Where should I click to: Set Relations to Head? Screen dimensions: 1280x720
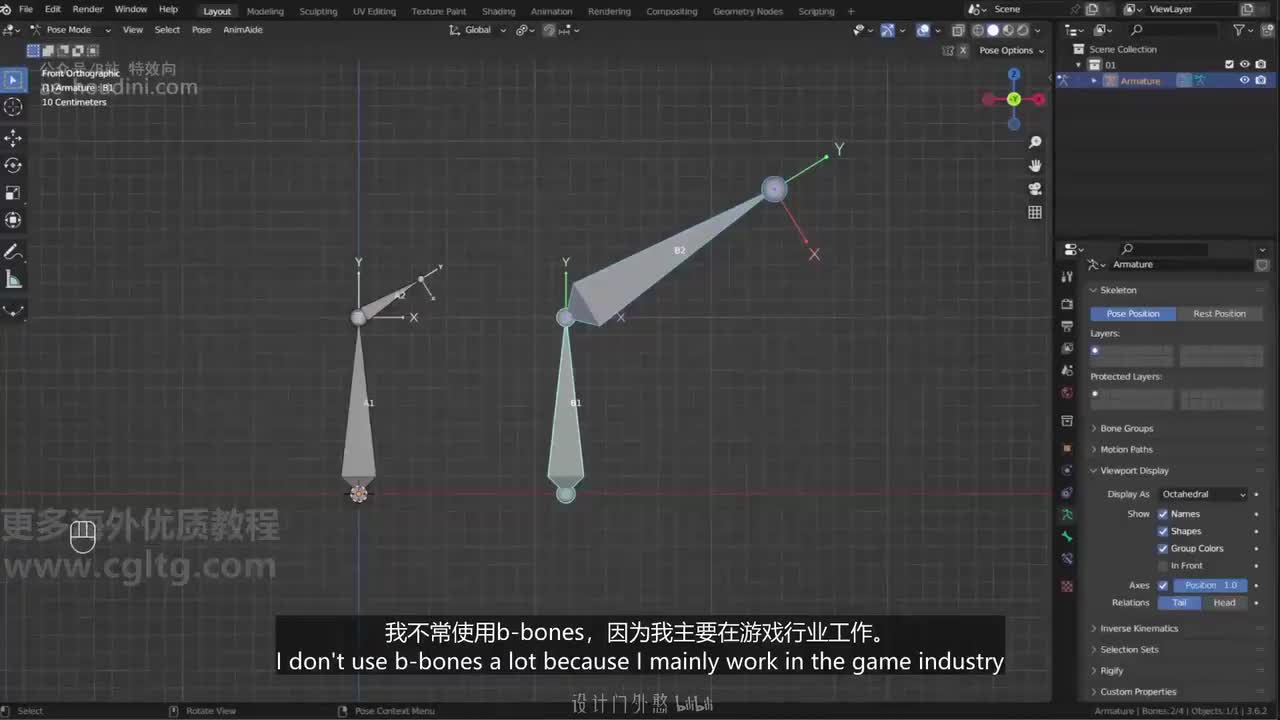pyautogui.click(x=1224, y=602)
